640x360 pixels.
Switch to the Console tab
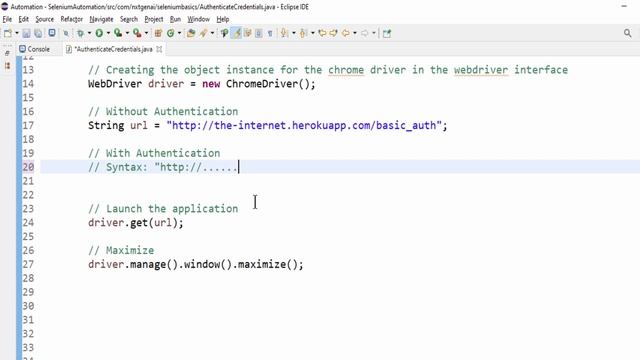click(x=35, y=49)
